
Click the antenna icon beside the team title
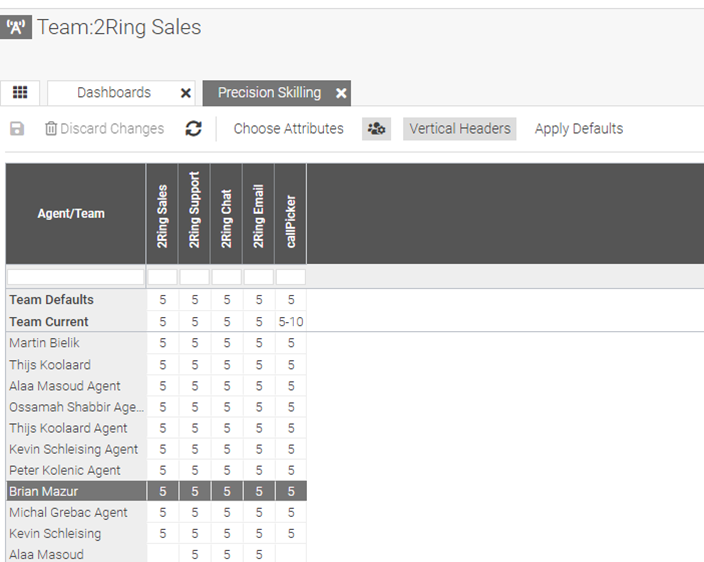coord(19,28)
